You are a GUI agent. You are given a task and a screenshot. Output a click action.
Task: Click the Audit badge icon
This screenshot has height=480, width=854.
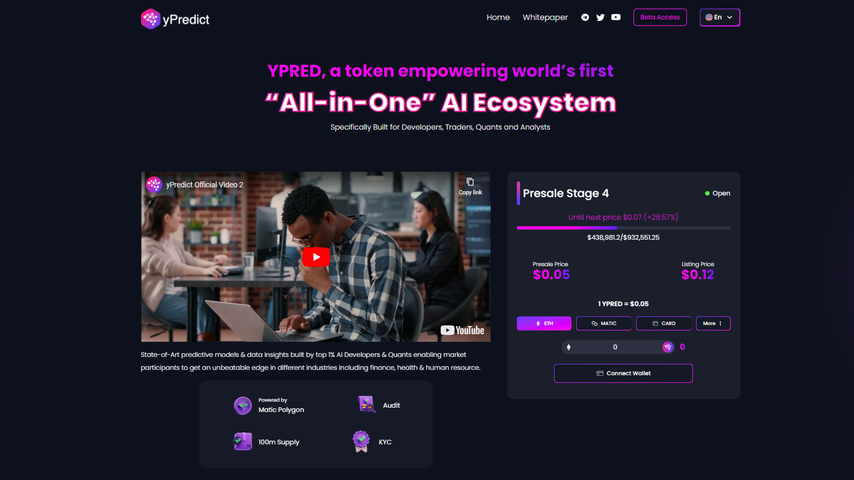(366, 405)
